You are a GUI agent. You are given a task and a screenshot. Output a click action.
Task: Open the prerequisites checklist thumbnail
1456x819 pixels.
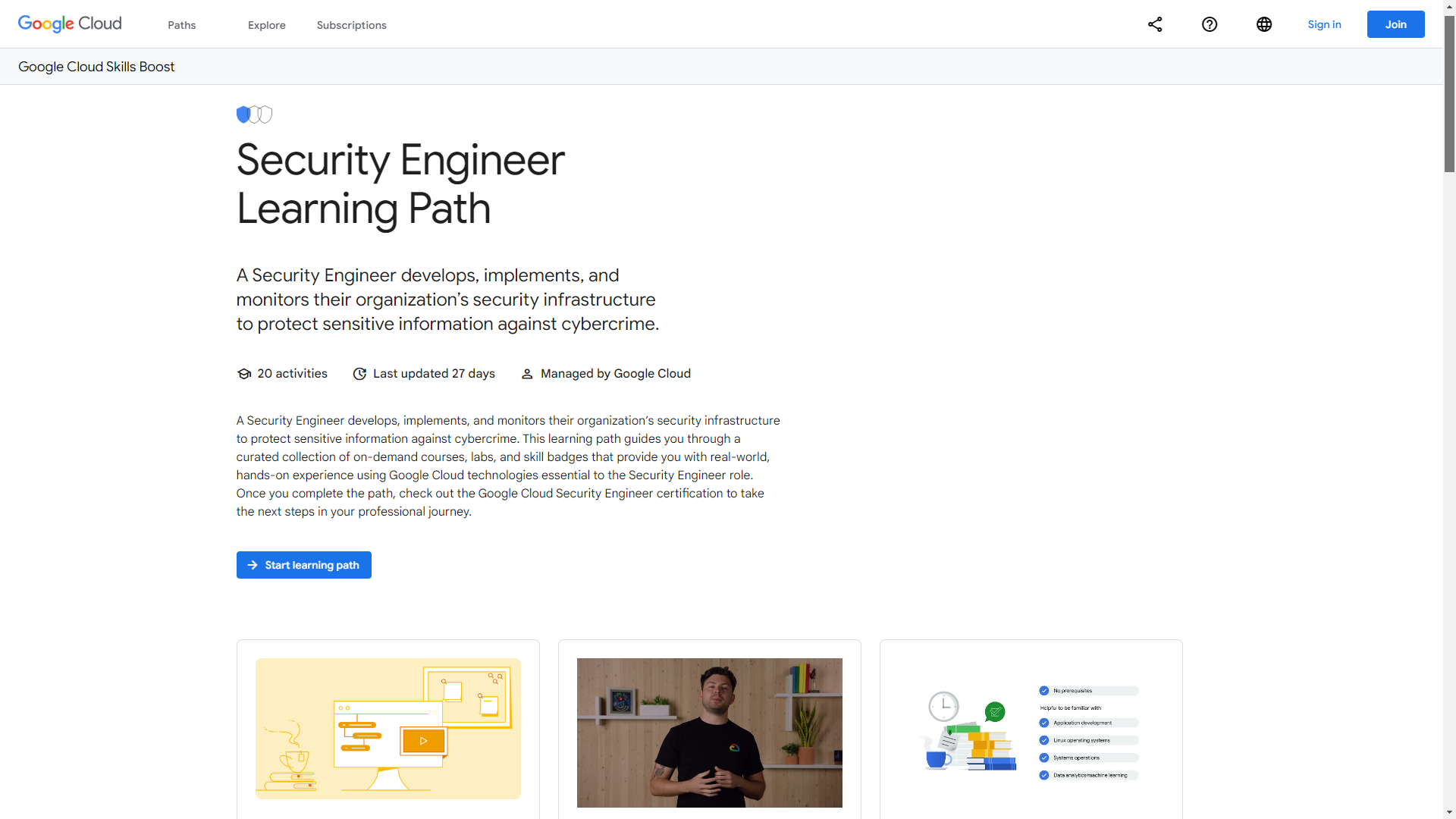point(1031,733)
